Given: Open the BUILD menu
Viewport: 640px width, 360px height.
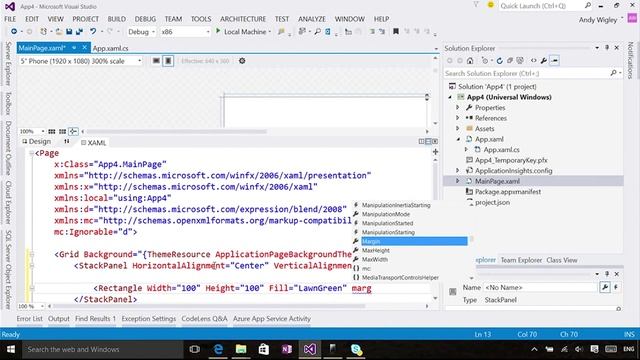Looking at the screenshot, I should click(x=117, y=19).
